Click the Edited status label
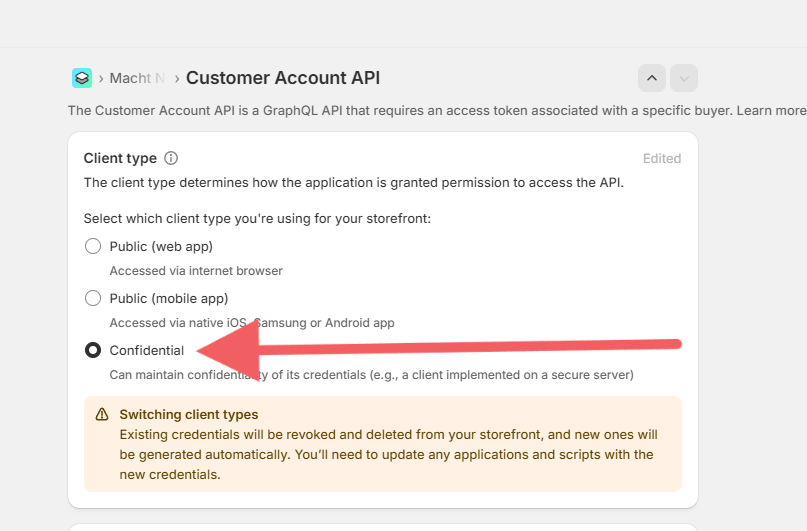Viewport: 807px width, 531px height. click(x=662, y=158)
